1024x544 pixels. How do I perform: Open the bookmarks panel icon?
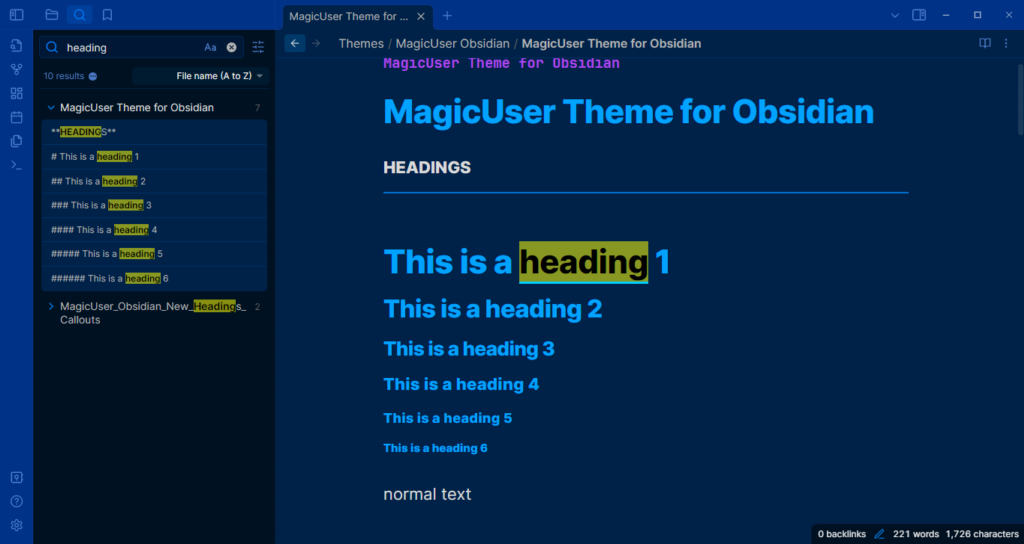point(108,15)
